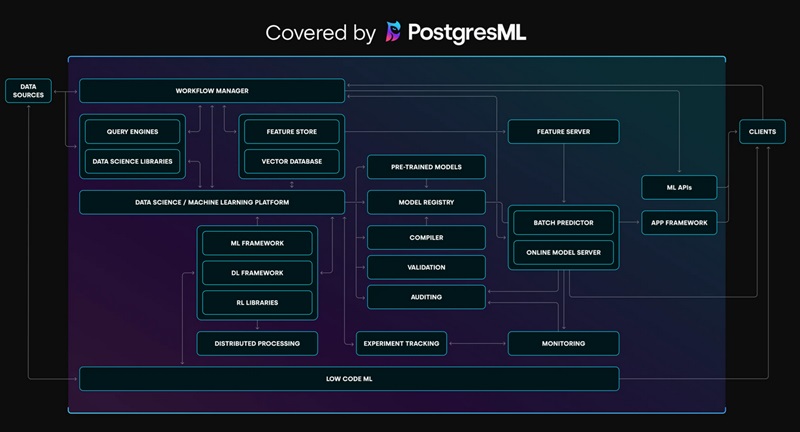Select the ML Framework box
Screen dimensions: 800x432
[x=257, y=243]
